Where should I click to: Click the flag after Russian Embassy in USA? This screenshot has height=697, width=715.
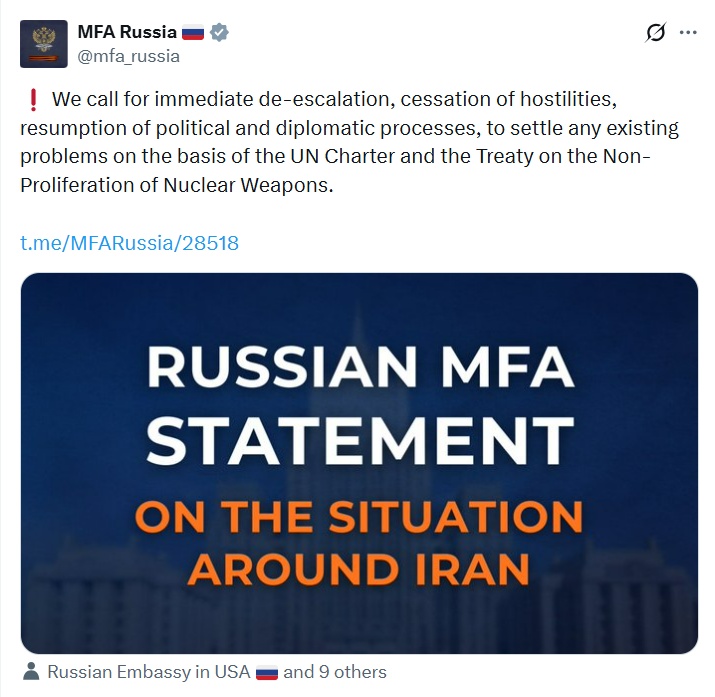tap(266, 672)
